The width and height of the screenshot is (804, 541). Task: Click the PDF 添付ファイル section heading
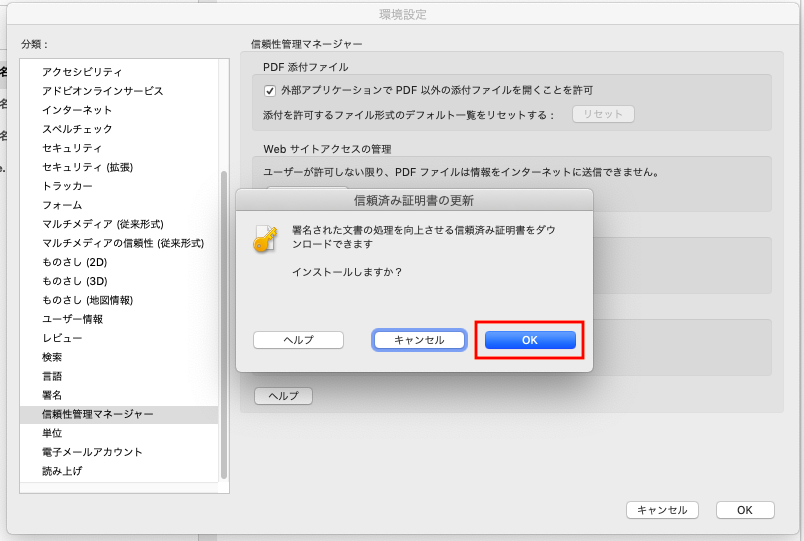306,67
